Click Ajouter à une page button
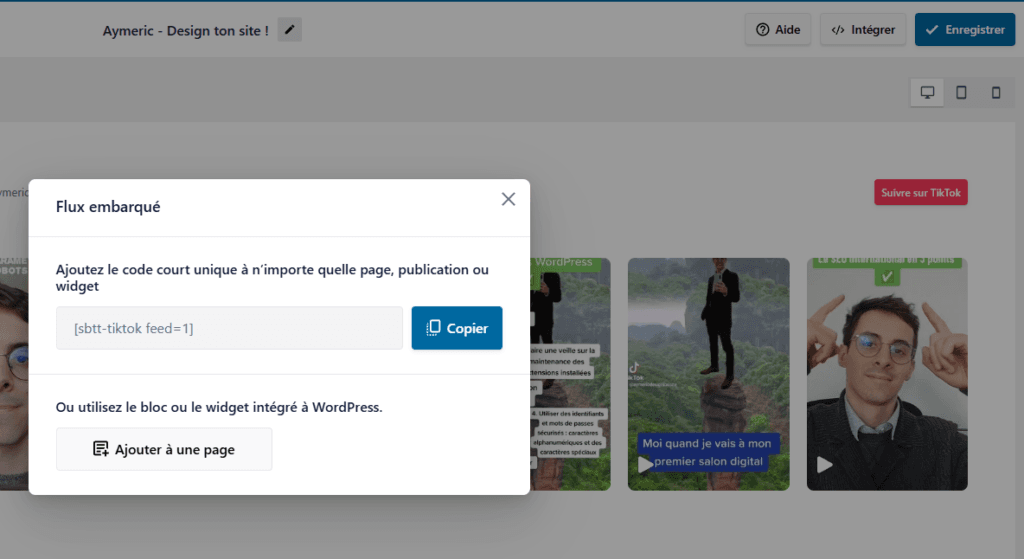This screenshot has width=1024, height=559. pos(164,449)
